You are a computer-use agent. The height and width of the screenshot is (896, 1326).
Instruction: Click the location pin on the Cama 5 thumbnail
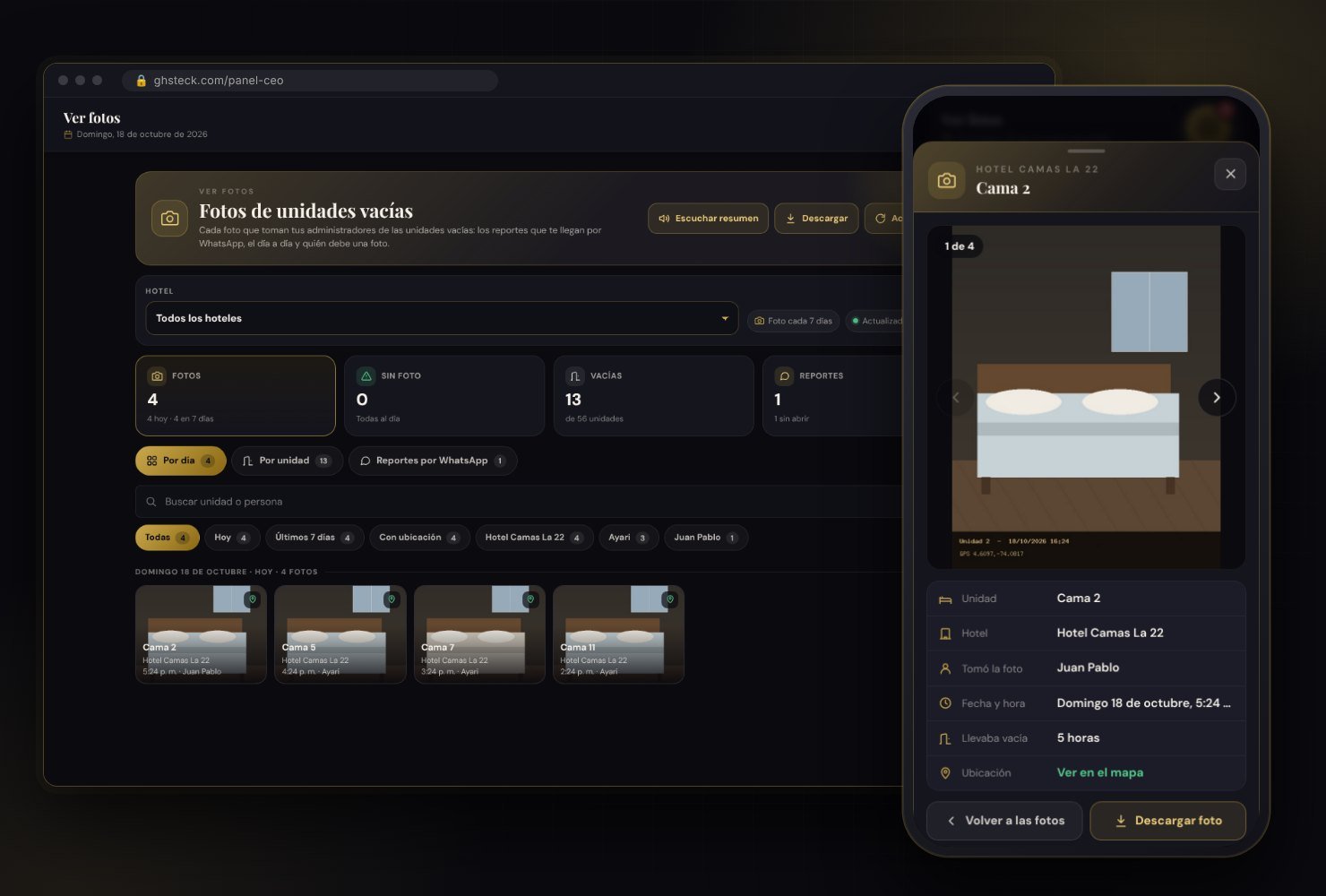392,599
